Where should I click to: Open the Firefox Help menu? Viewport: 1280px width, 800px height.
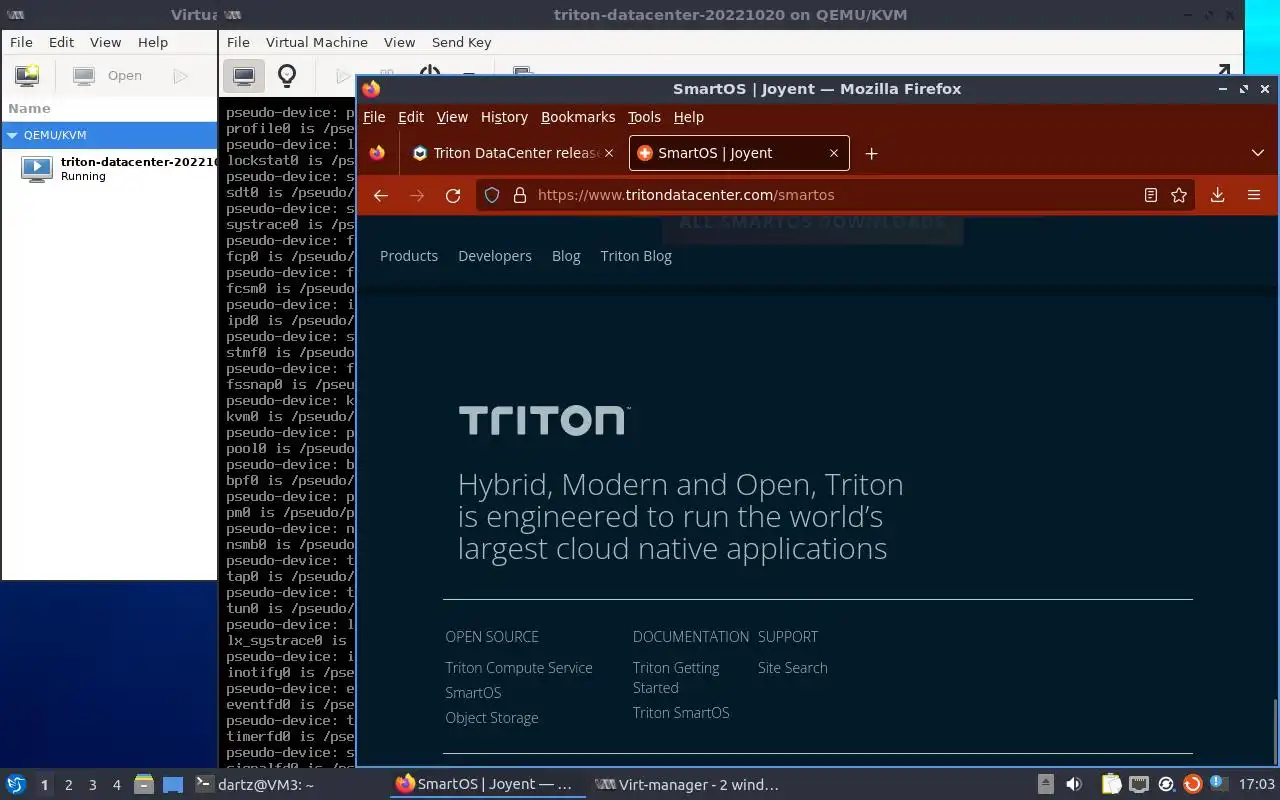tap(689, 117)
